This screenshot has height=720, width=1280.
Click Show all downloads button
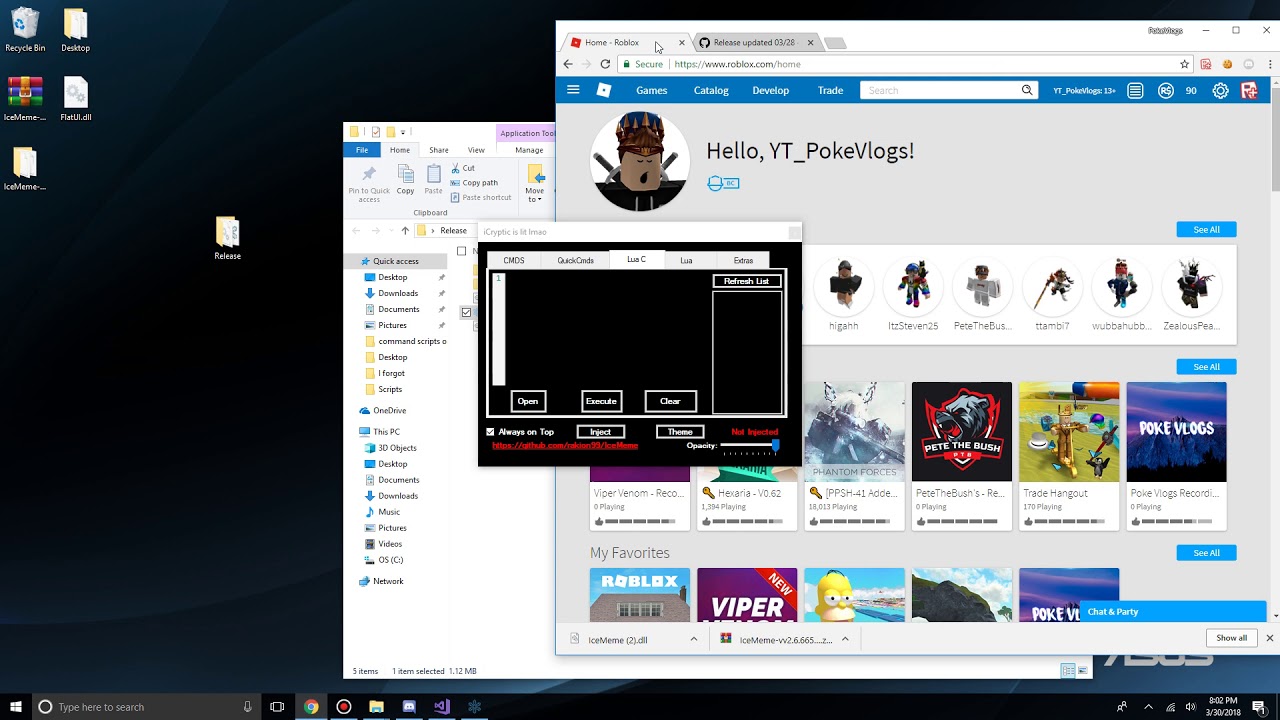coord(1232,638)
